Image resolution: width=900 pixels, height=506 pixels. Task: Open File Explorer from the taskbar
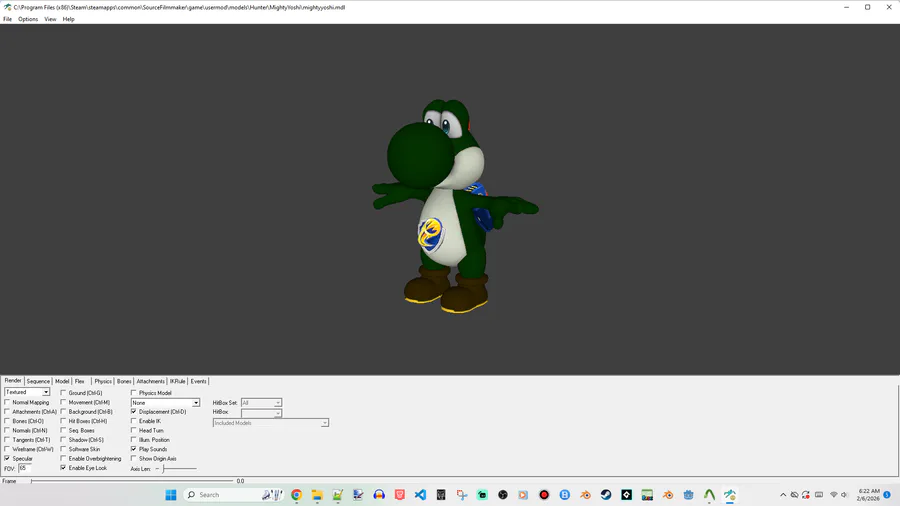[x=317, y=495]
